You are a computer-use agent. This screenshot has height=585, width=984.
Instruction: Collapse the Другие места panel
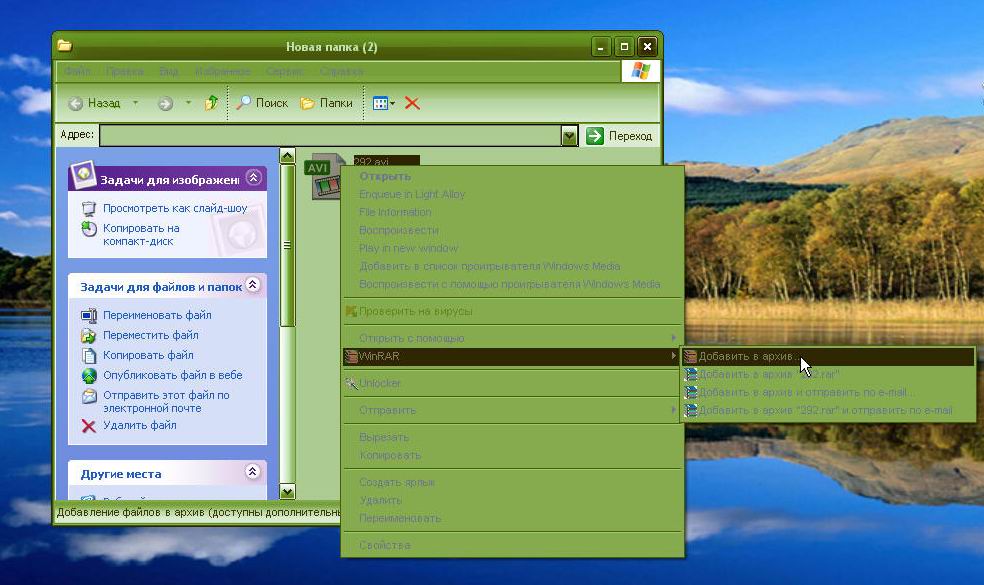pos(253,471)
